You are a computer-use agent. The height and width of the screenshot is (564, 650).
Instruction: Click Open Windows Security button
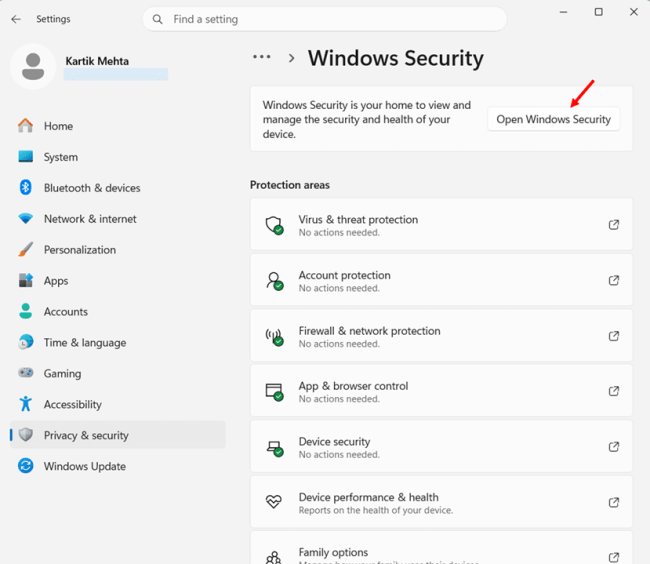click(553, 119)
